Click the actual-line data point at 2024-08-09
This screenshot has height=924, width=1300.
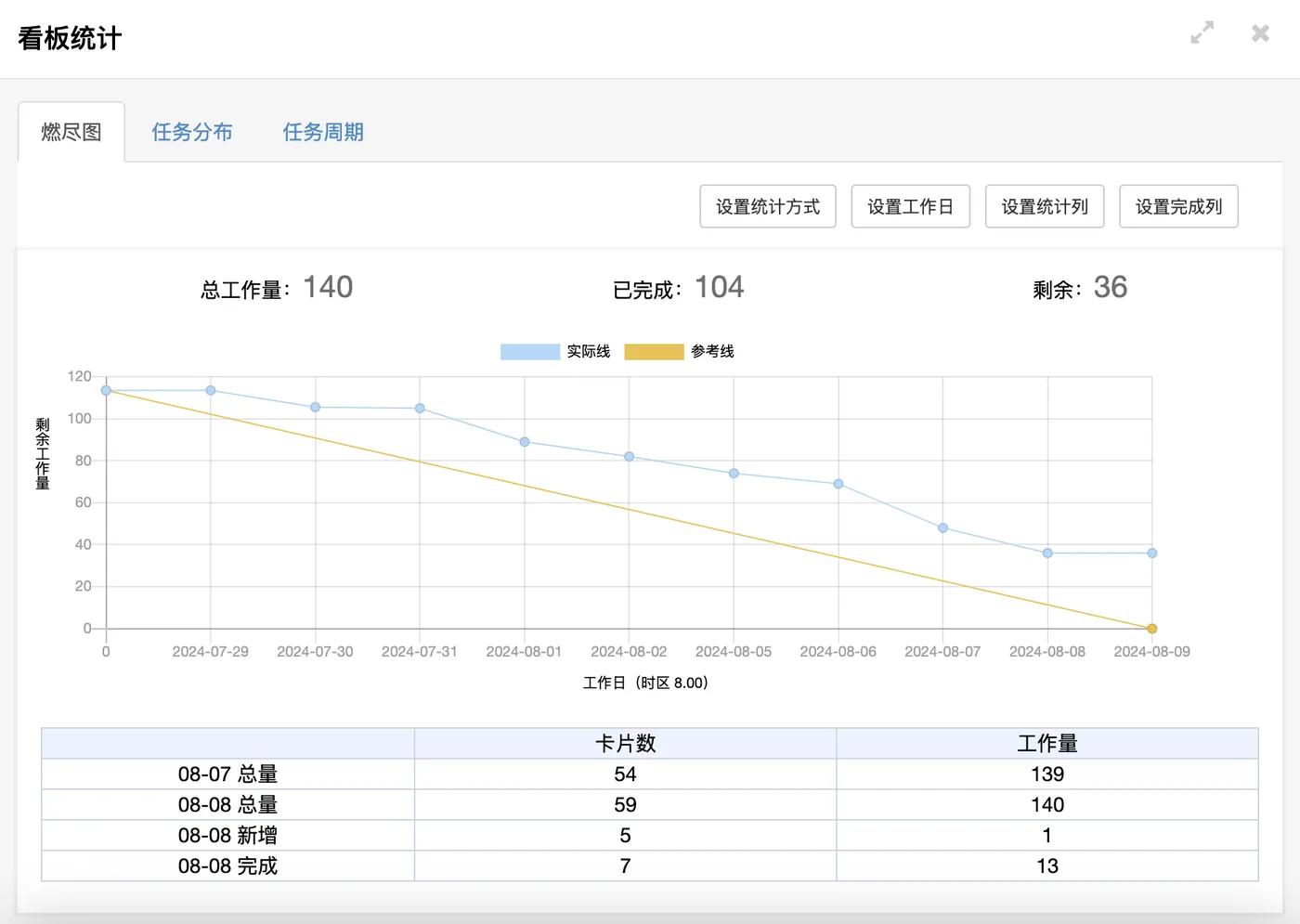click(x=1151, y=553)
